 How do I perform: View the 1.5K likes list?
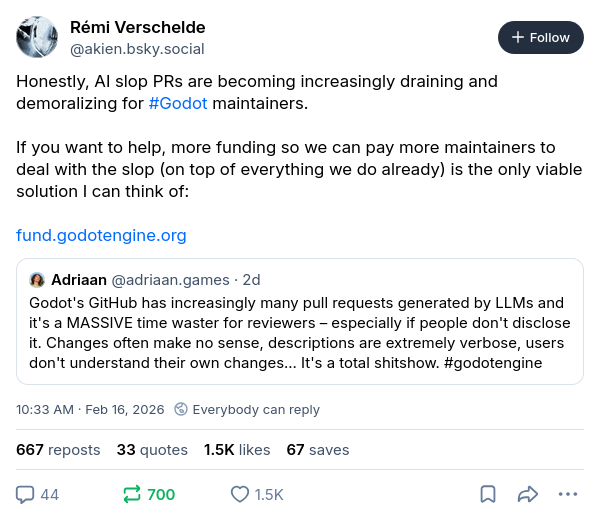pyautogui.click(x=237, y=450)
